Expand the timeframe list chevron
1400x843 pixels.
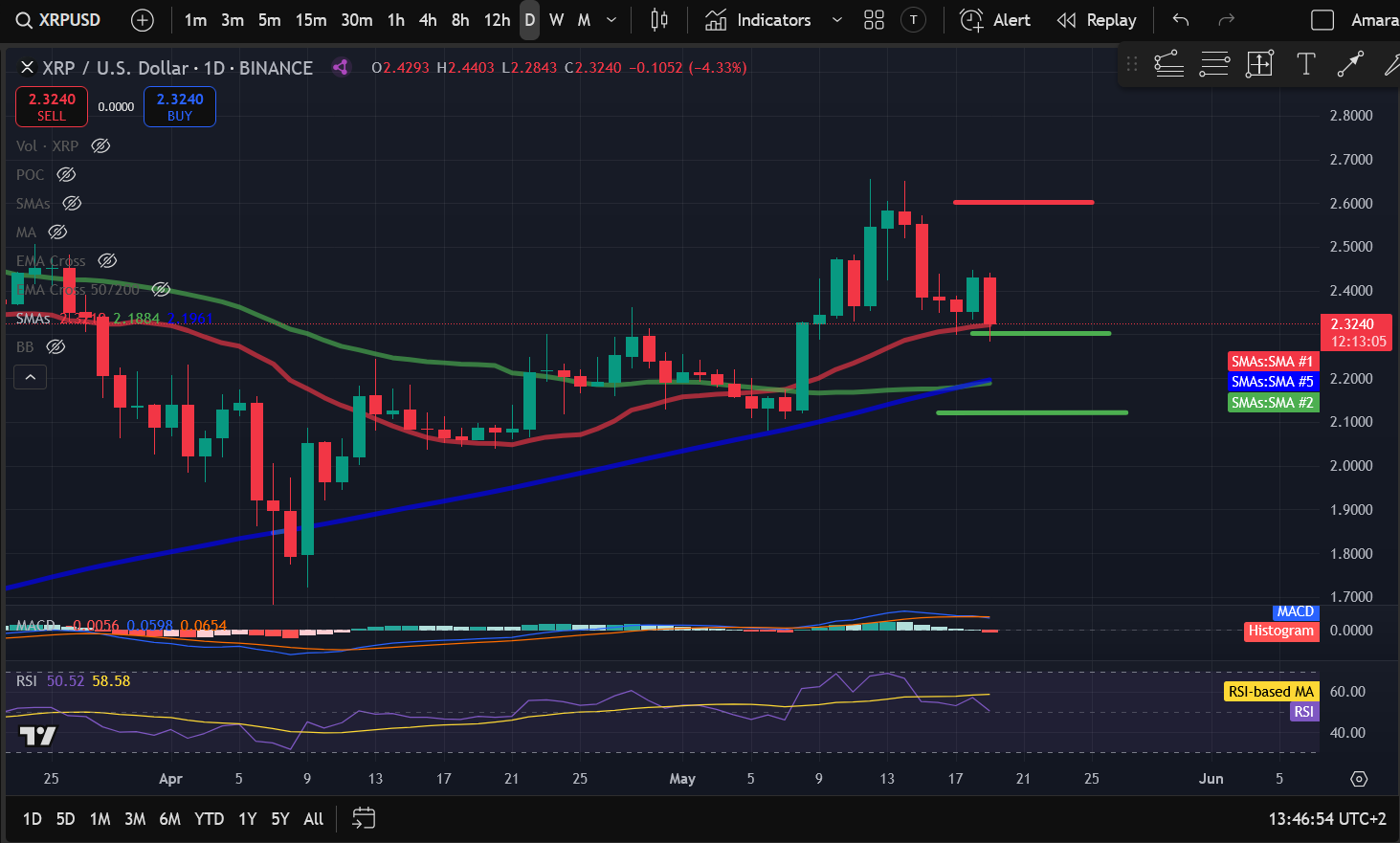point(611,20)
